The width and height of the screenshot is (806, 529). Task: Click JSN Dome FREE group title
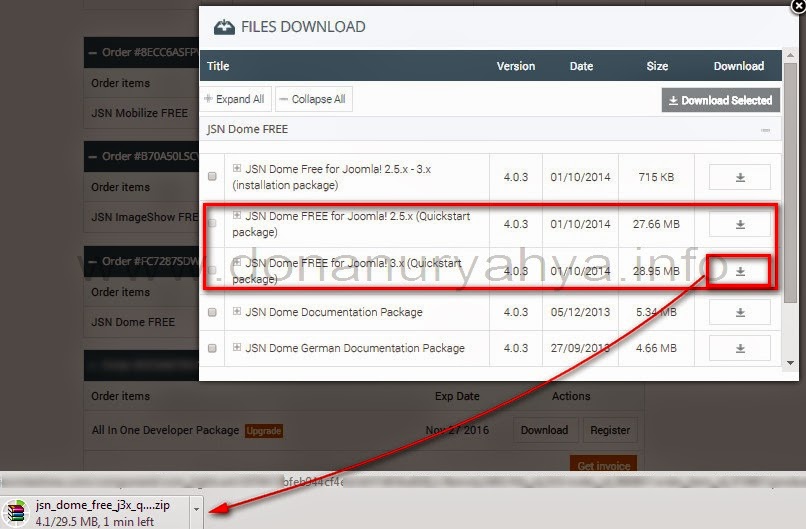247,129
